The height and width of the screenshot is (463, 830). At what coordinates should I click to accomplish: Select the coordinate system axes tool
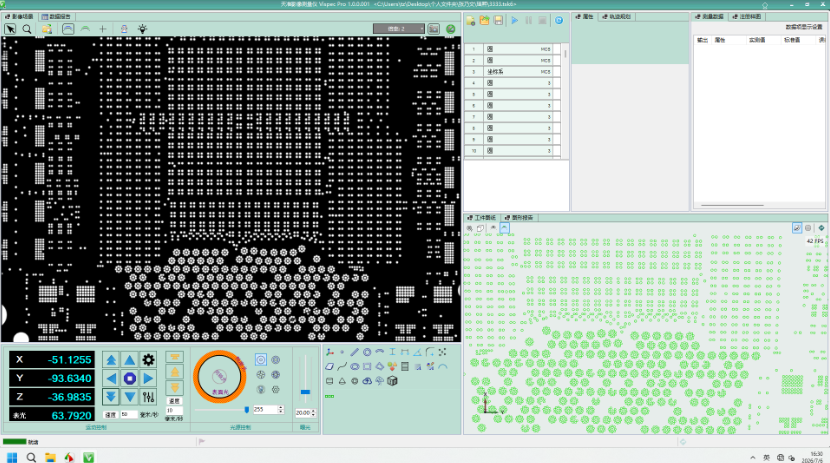[x=330, y=352]
